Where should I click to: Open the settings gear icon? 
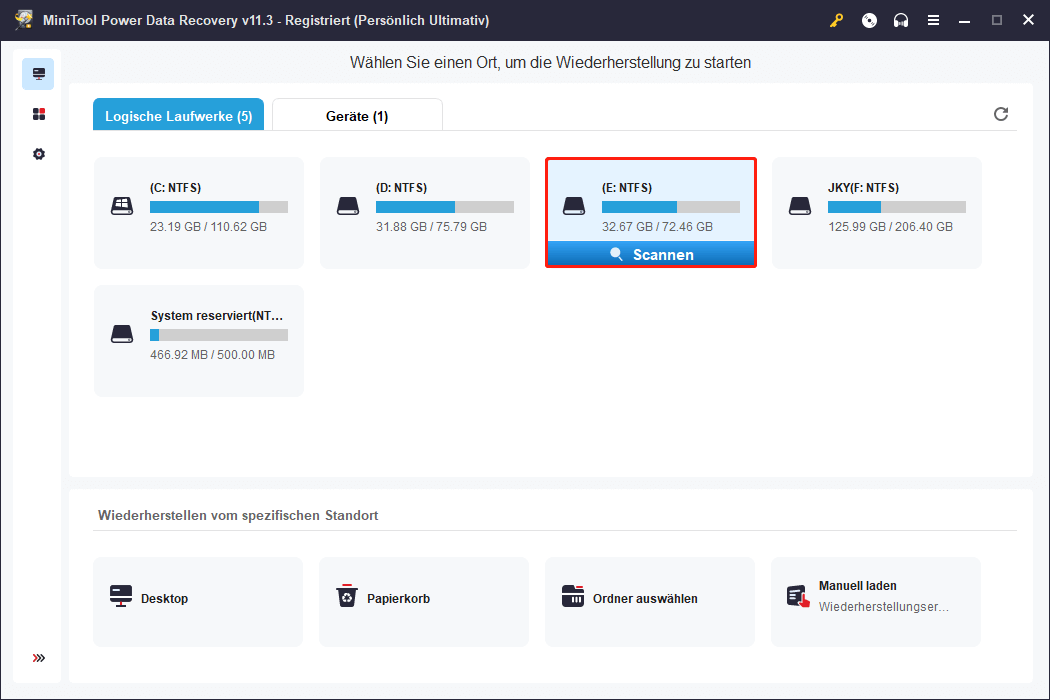pyautogui.click(x=38, y=153)
